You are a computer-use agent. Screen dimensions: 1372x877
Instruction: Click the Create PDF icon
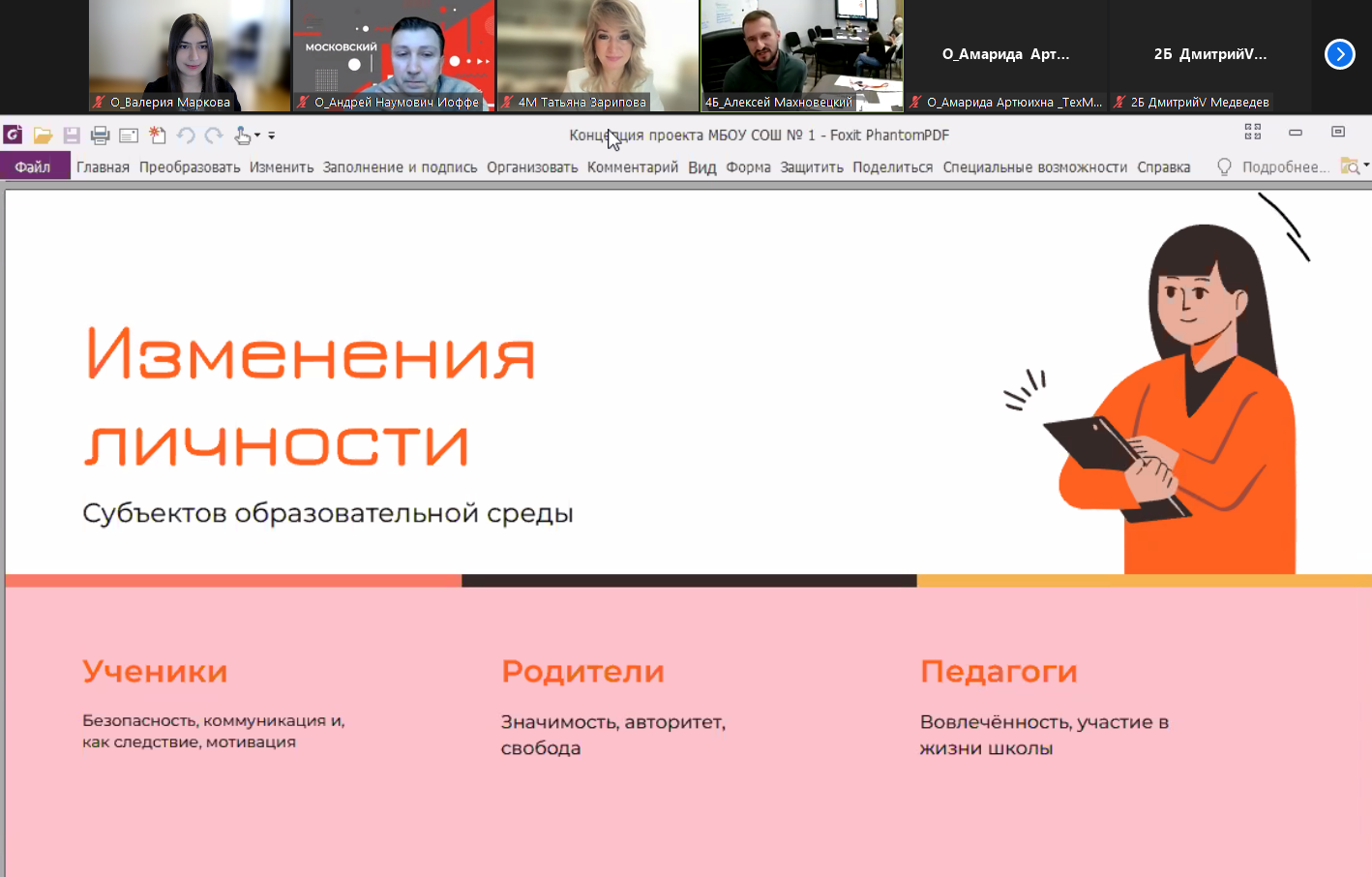coord(157,136)
